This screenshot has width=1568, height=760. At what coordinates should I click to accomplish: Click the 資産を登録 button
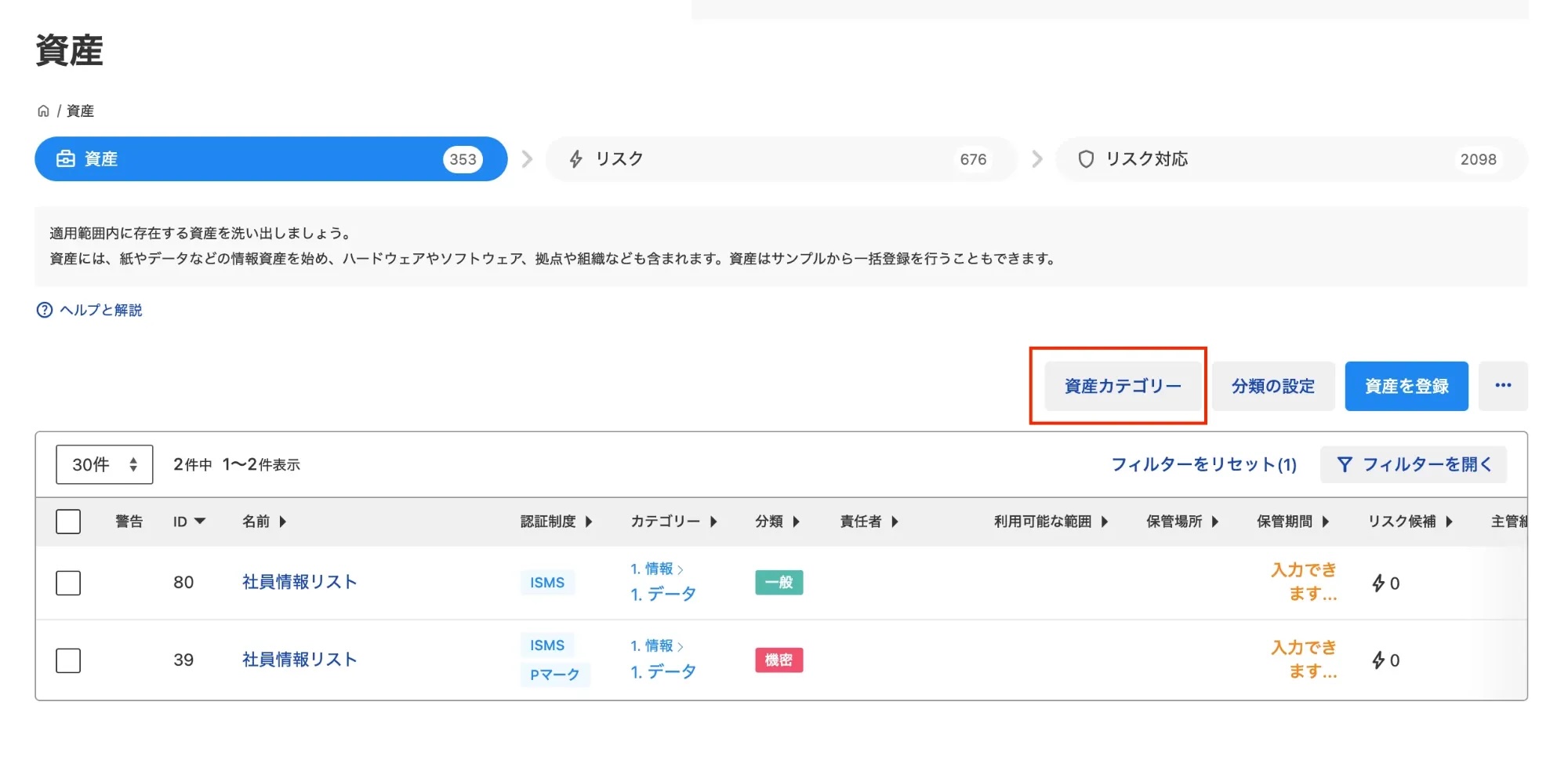click(1406, 386)
